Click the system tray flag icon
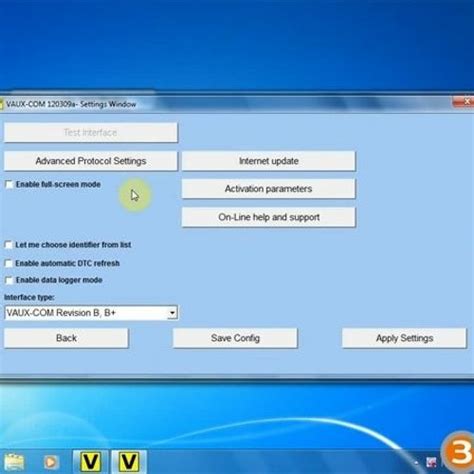 click(431, 462)
